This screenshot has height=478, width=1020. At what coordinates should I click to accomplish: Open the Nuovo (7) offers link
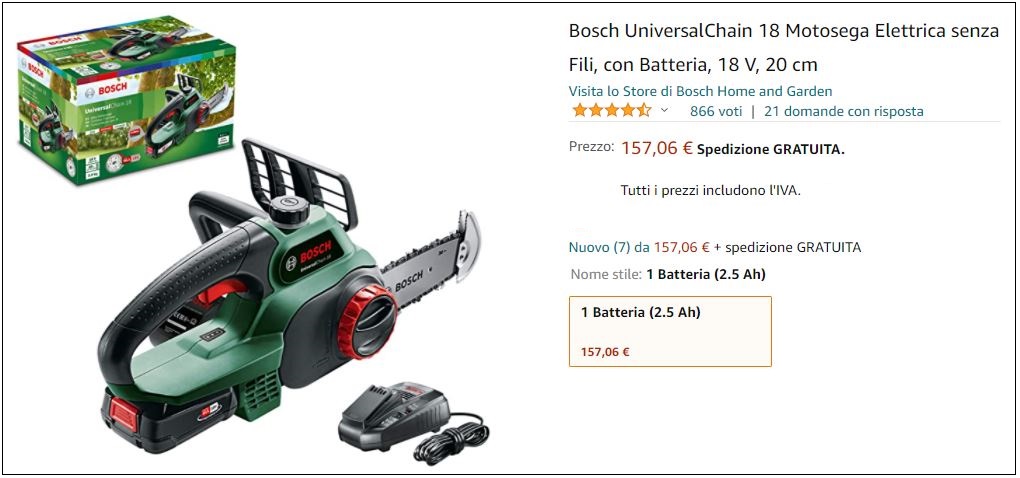599,247
